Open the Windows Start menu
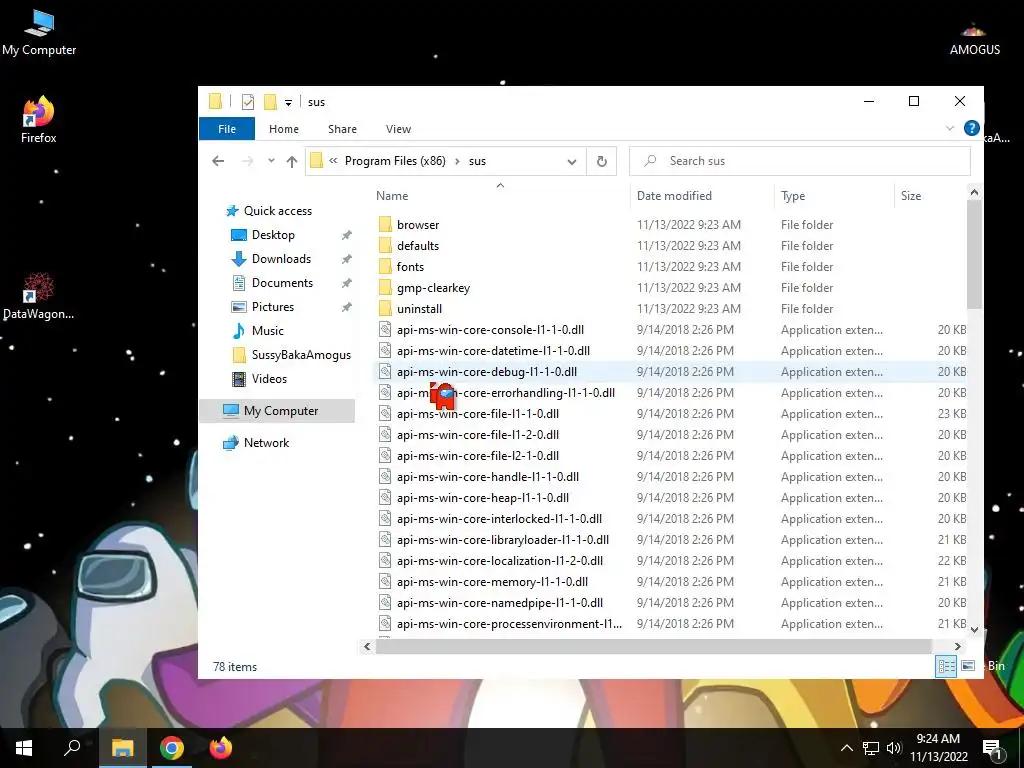 tap(24, 748)
